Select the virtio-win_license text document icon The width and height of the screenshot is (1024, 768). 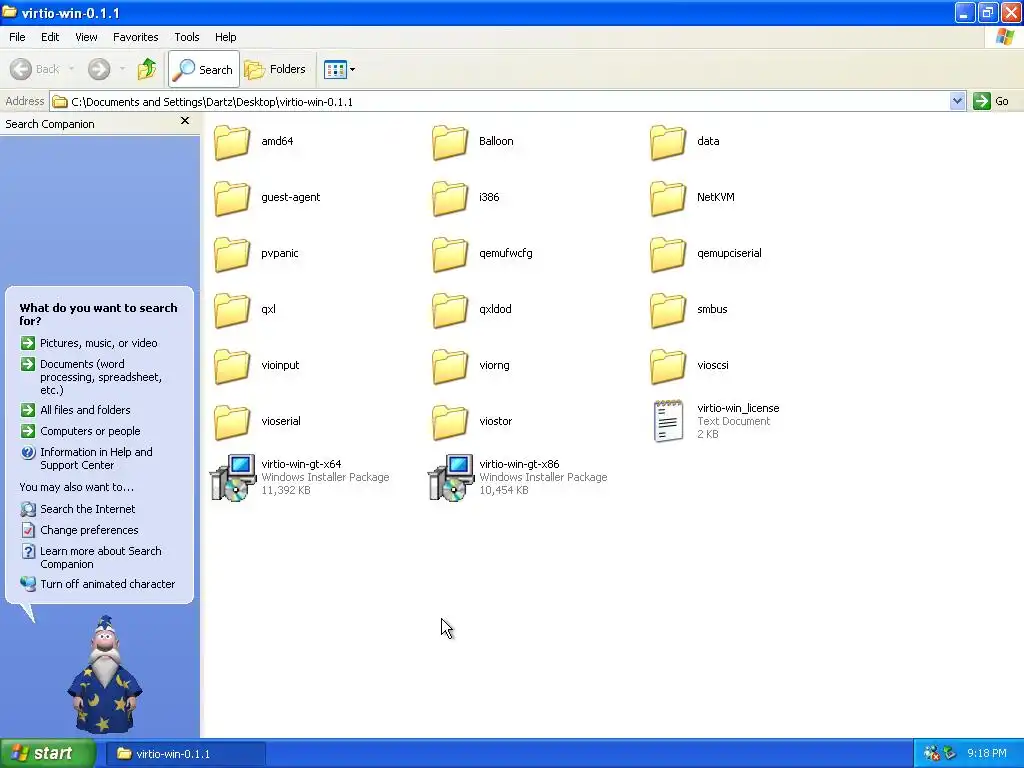[668, 421]
